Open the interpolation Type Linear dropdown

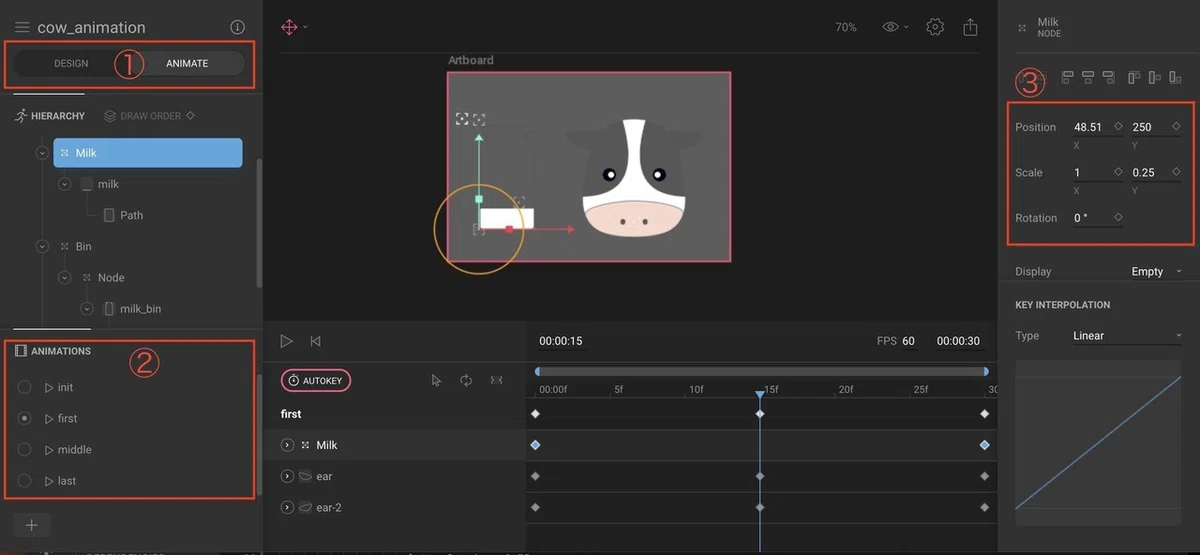[x=1127, y=336]
